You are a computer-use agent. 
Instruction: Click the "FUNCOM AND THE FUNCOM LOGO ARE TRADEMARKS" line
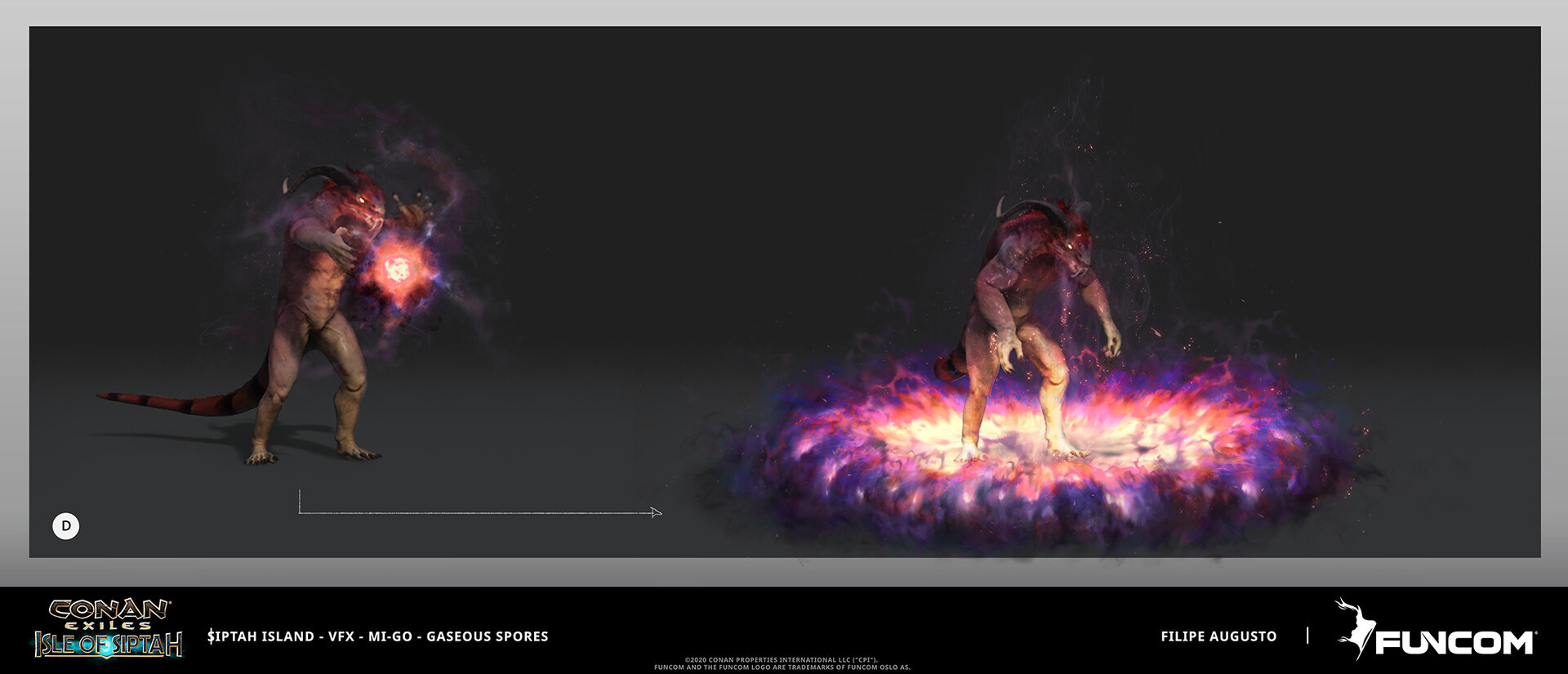pyautogui.click(x=782, y=667)
